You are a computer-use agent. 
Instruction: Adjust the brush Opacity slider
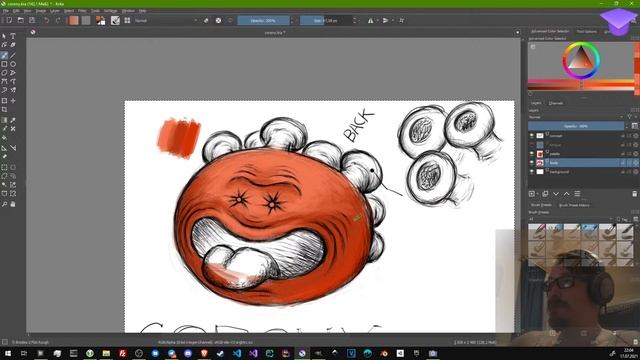(x=263, y=20)
